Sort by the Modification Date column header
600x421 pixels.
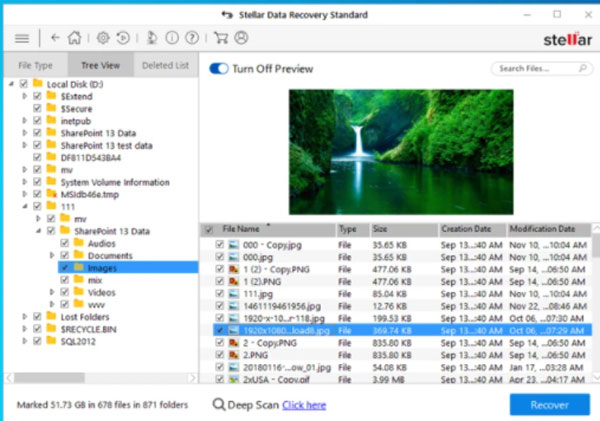pyautogui.click(x=549, y=229)
